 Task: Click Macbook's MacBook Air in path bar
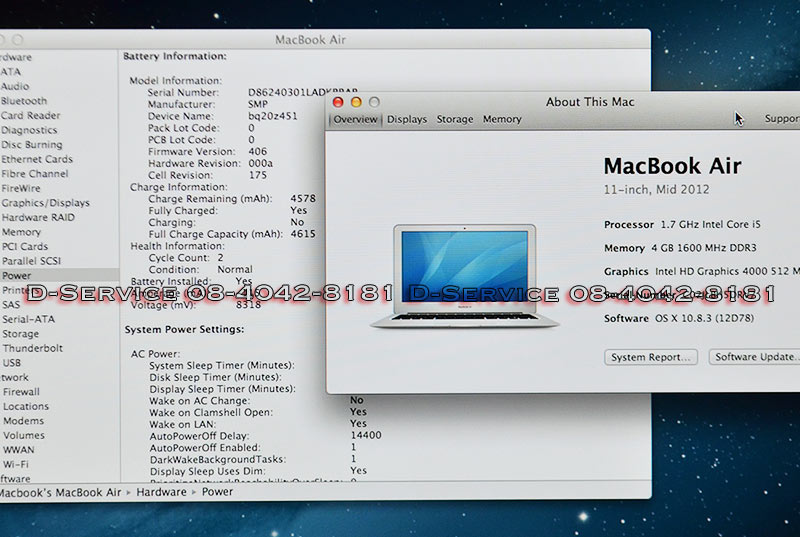click(x=60, y=493)
